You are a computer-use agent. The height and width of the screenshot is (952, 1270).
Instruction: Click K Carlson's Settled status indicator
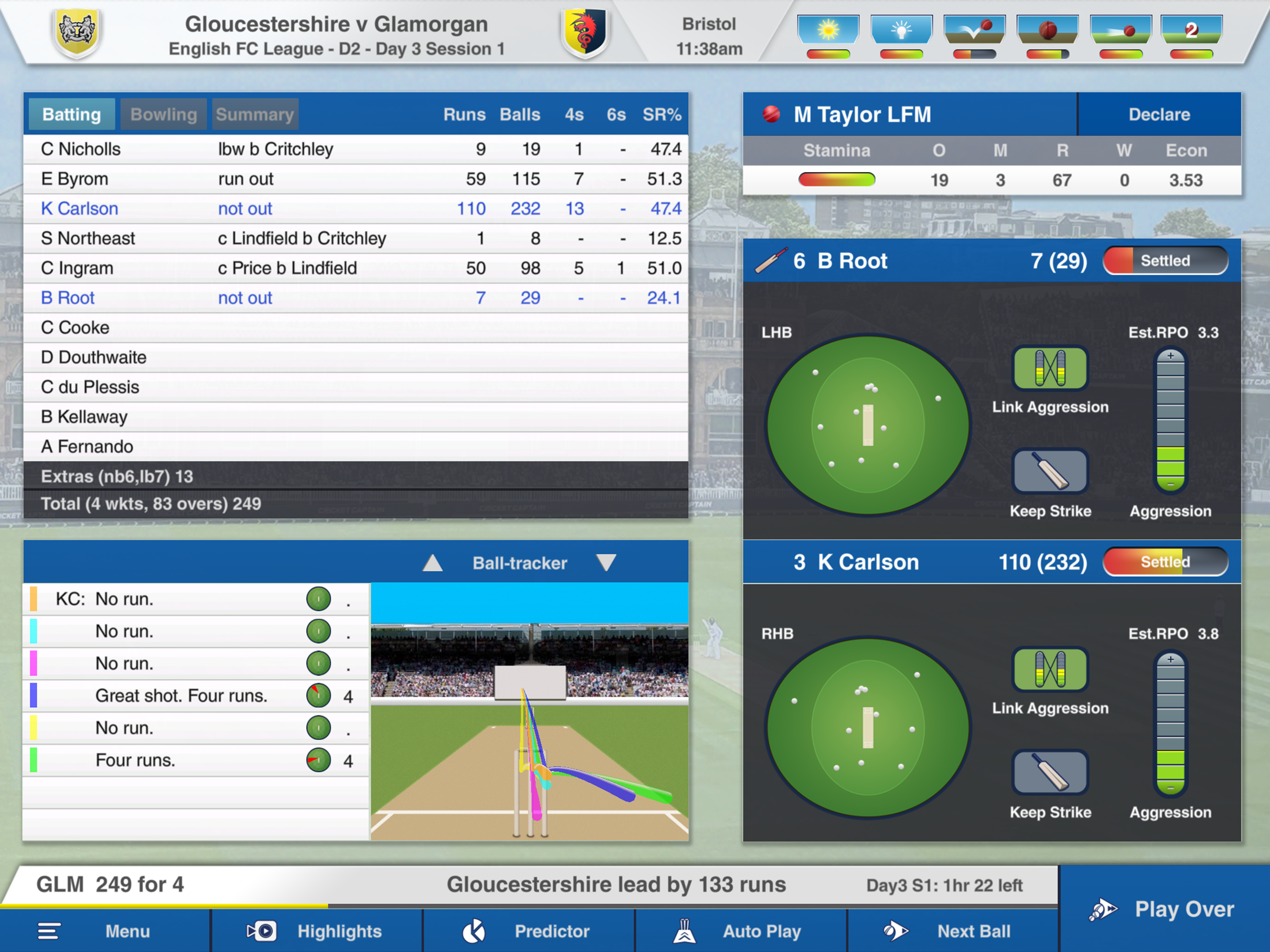tap(1165, 562)
